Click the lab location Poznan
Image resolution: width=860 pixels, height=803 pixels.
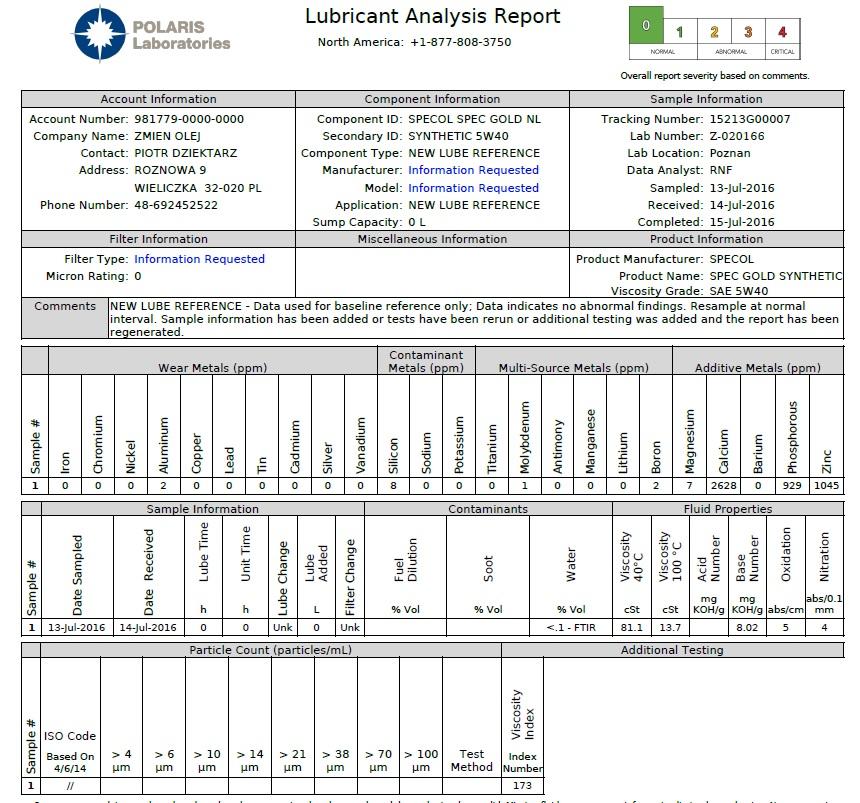click(x=730, y=153)
